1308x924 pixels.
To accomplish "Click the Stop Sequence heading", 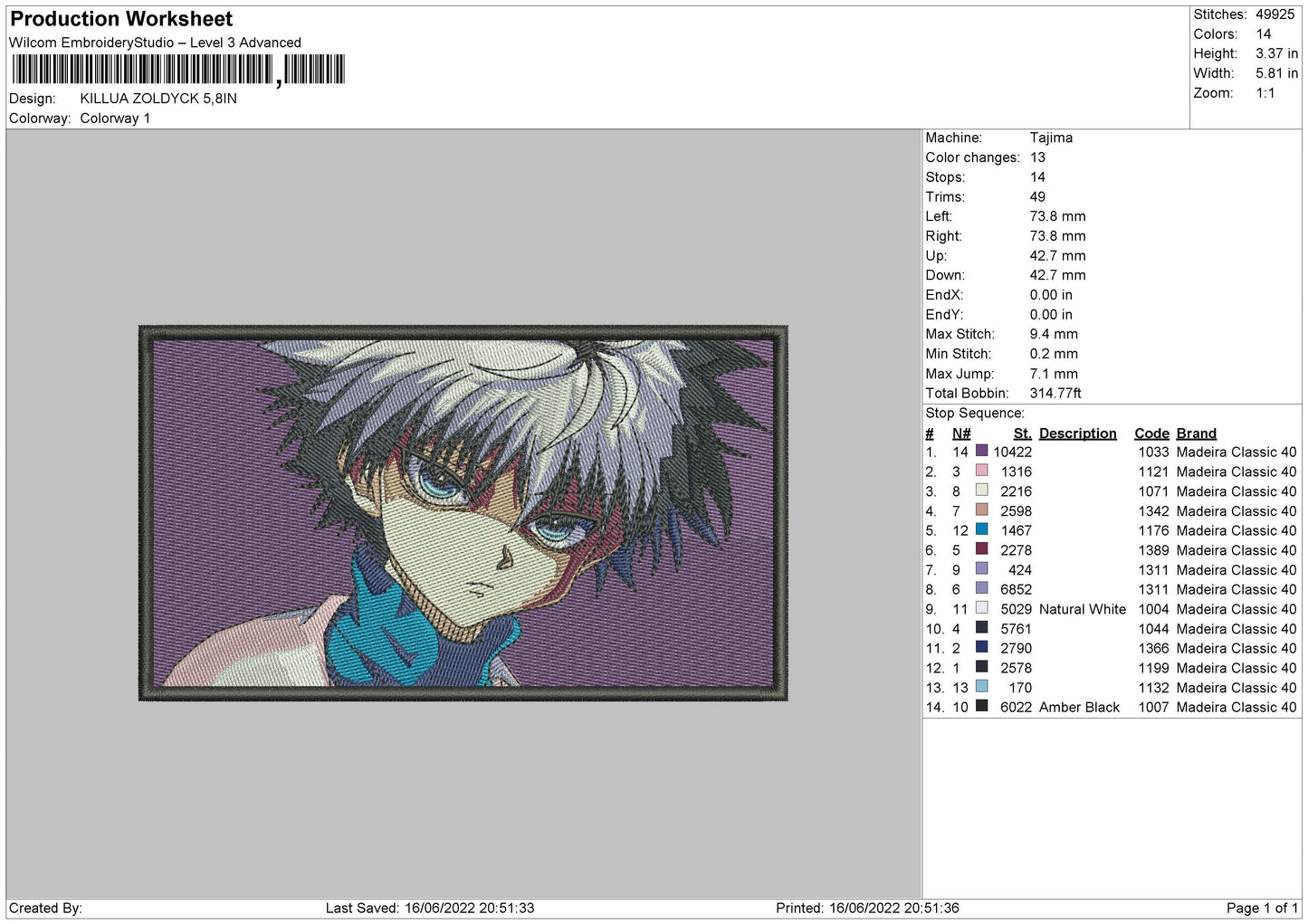I will tap(975, 414).
